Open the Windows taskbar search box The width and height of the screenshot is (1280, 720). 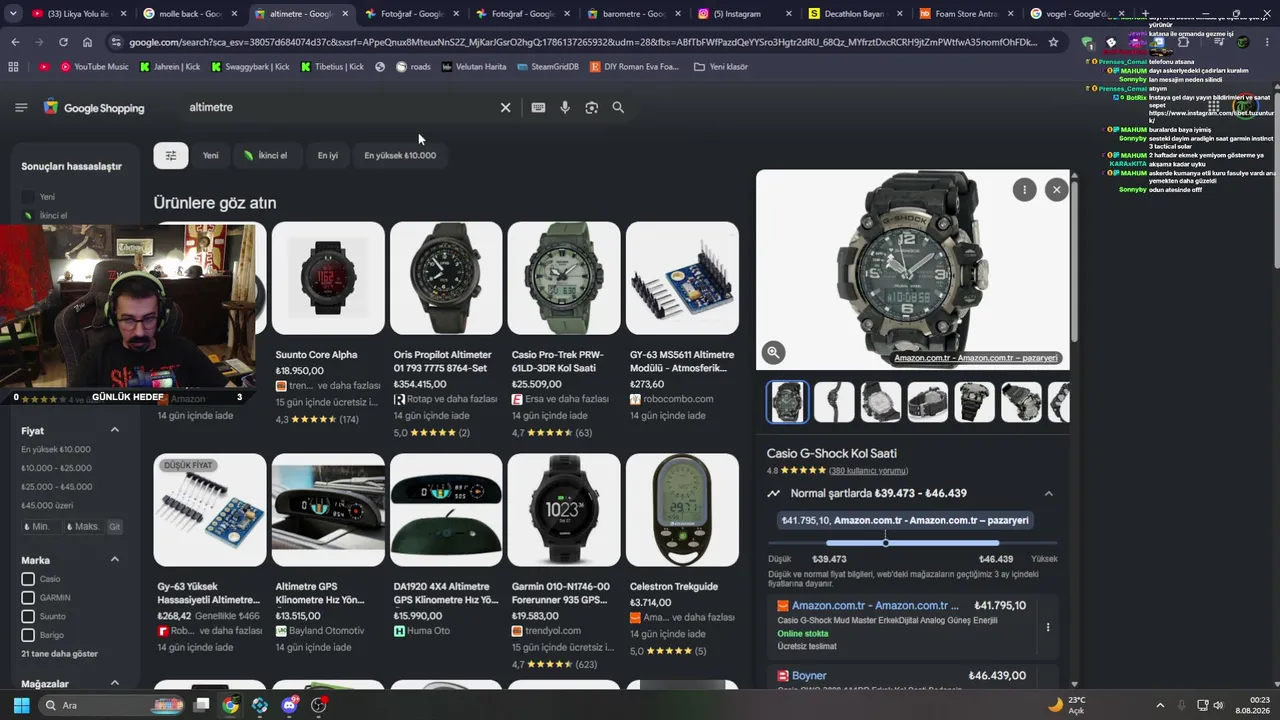110,705
